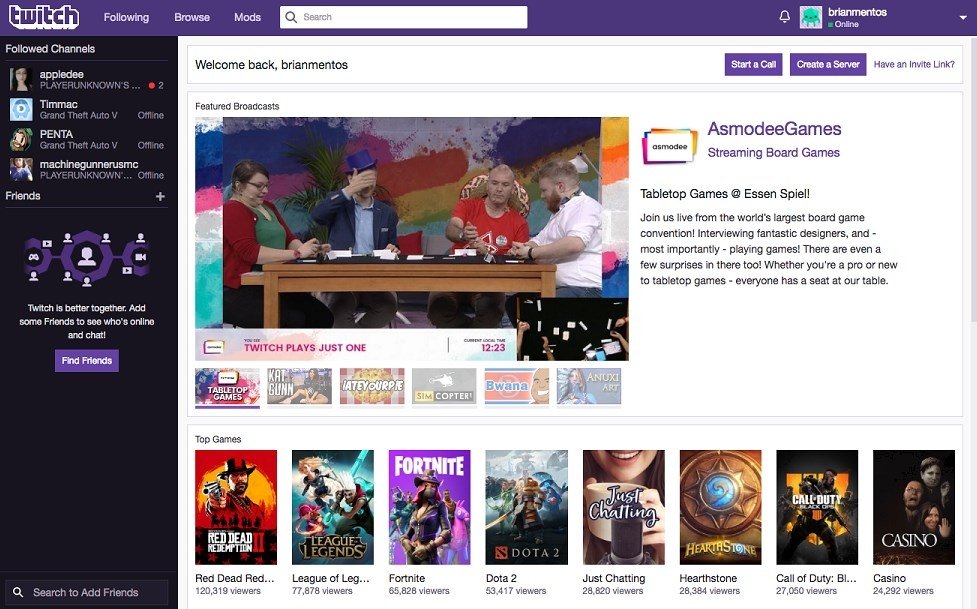Viewport: 977px width, 609px height.
Task: Click the magnifier icon in friend search
Action: (x=18, y=592)
